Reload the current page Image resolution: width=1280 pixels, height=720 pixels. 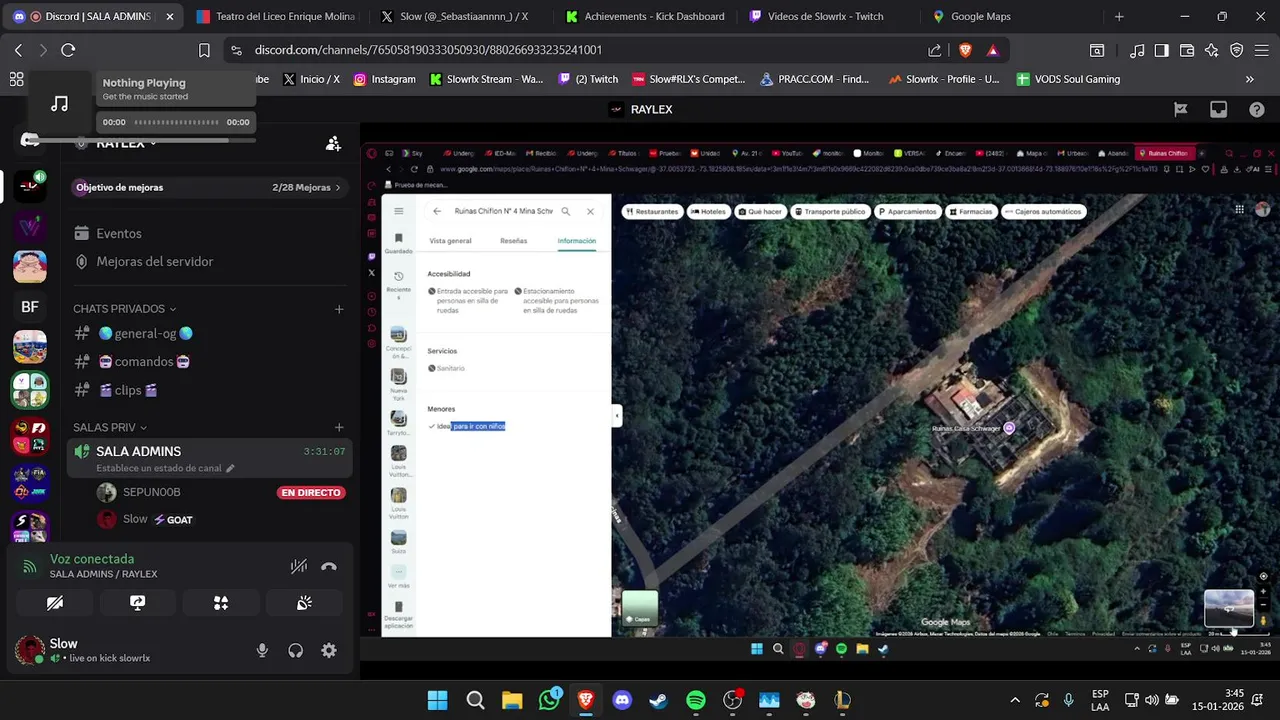pyautogui.click(x=68, y=50)
